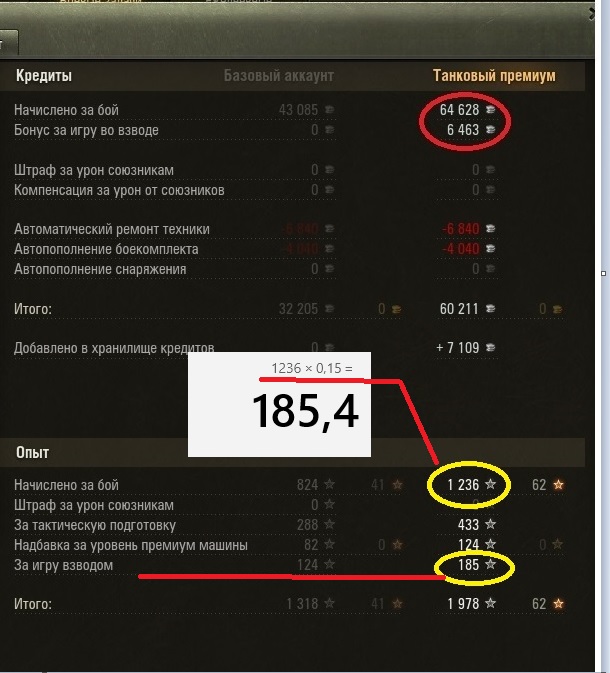This screenshot has width=610, height=673.
Task: Click the -6 840 premium repair cost value
Action: 461,229
